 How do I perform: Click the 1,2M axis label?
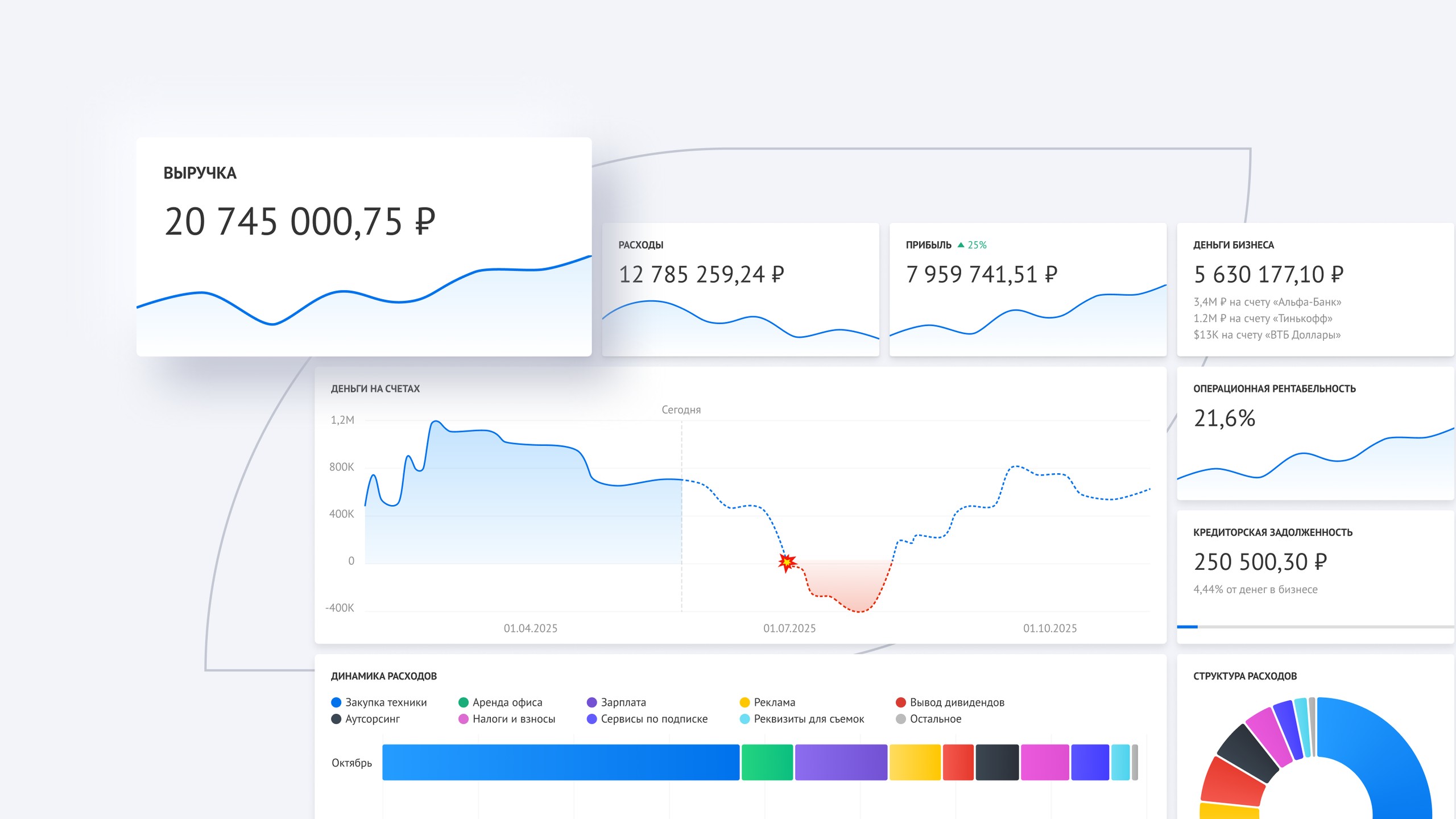342,420
